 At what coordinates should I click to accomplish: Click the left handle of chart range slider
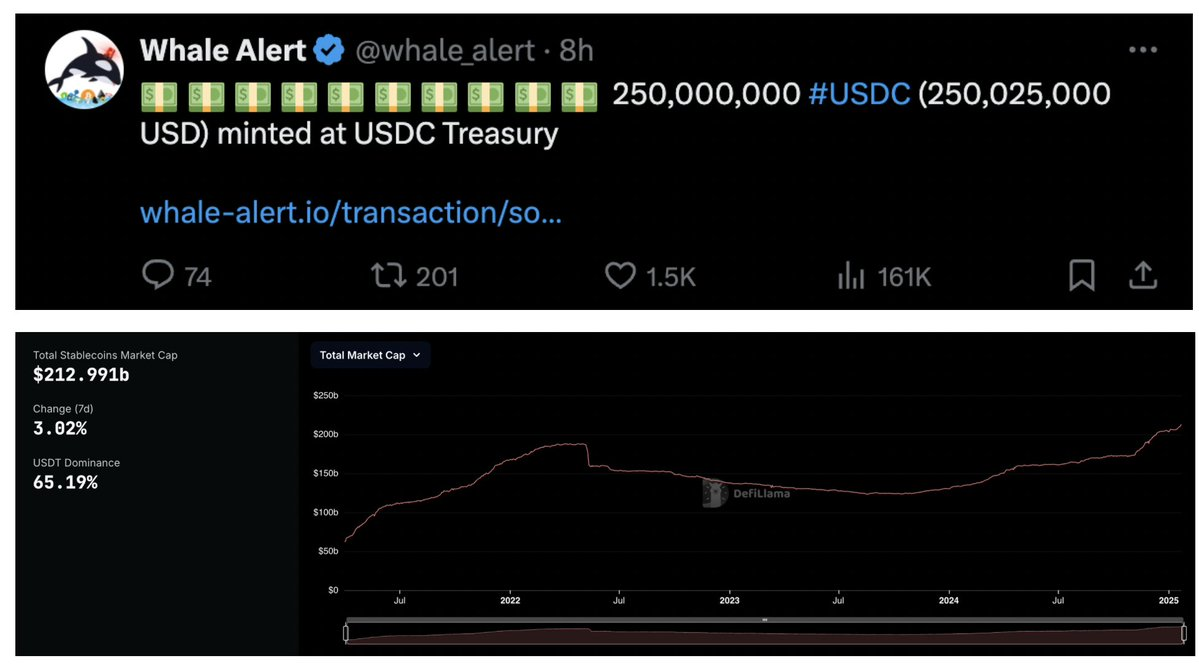pyautogui.click(x=346, y=633)
